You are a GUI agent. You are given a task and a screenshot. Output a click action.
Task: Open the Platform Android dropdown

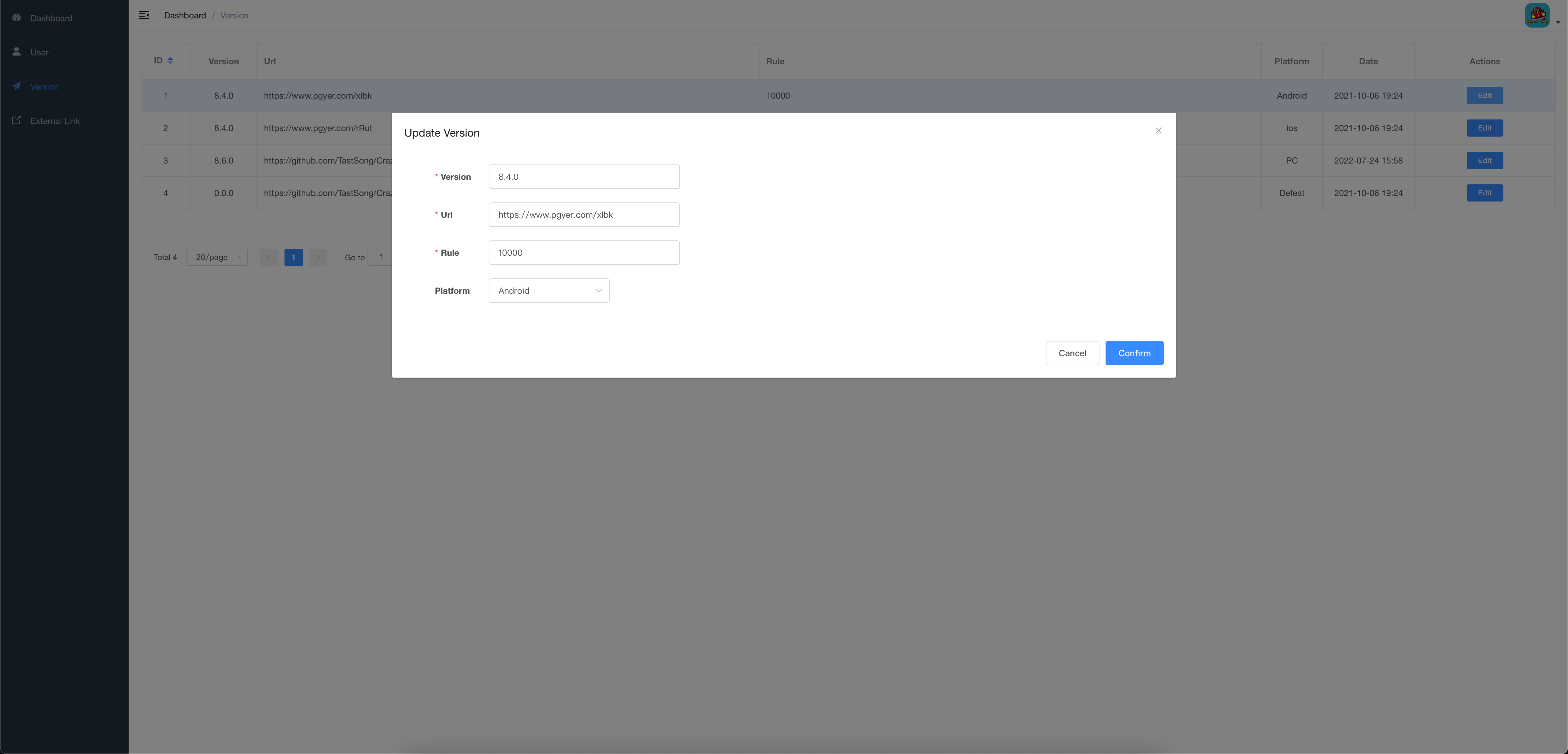coord(548,291)
